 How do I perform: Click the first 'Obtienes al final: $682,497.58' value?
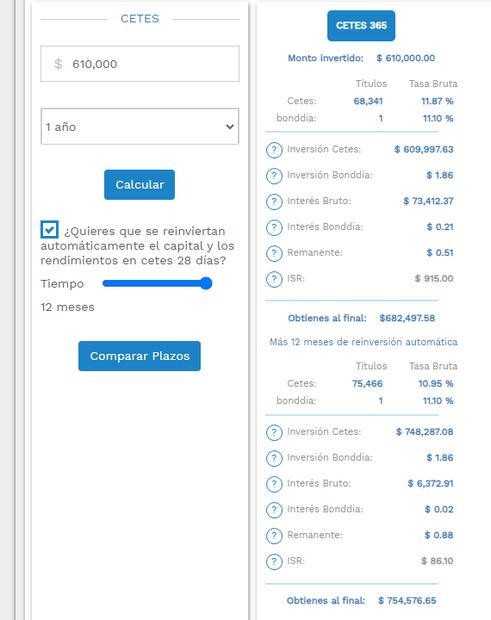(407, 318)
